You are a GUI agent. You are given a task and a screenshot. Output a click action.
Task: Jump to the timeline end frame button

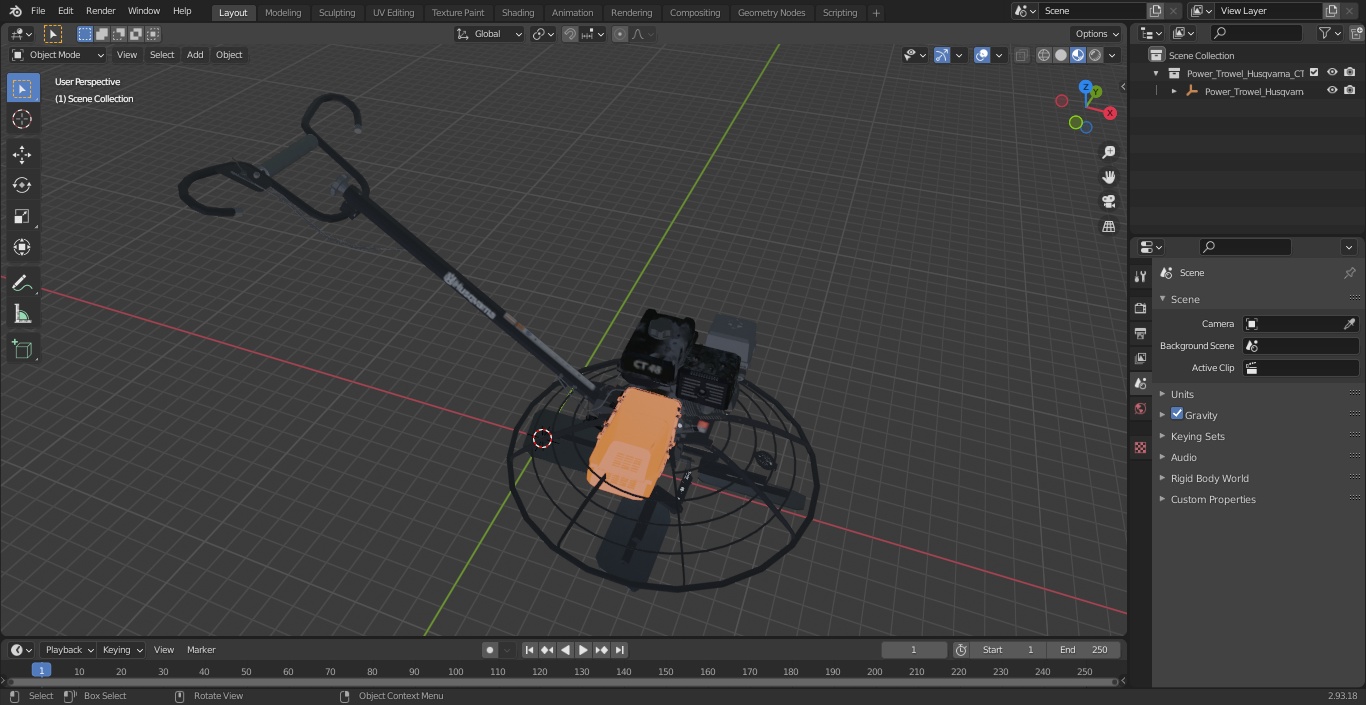[x=620, y=650]
